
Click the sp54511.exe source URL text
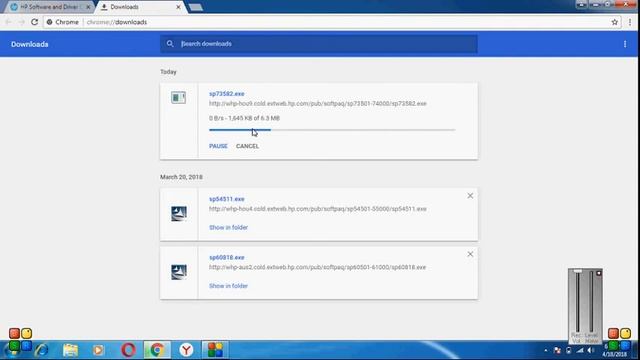pyautogui.click(x=318, y=209)
